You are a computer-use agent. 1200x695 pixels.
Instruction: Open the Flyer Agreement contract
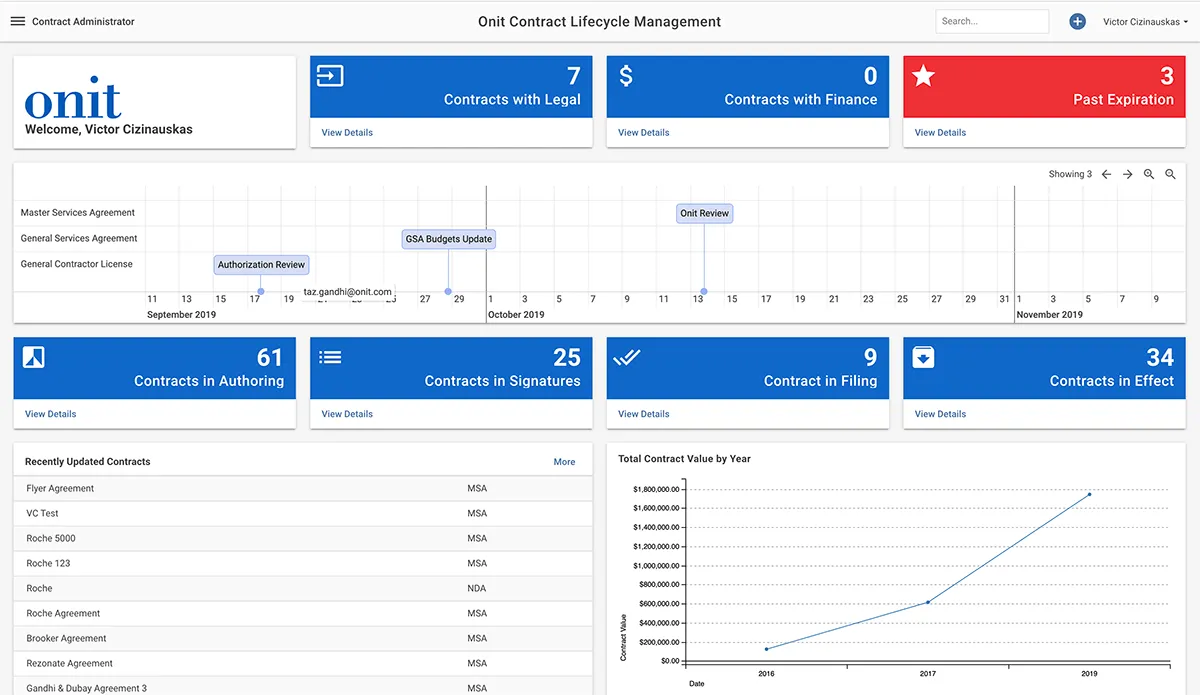click(x=60, y=488)
